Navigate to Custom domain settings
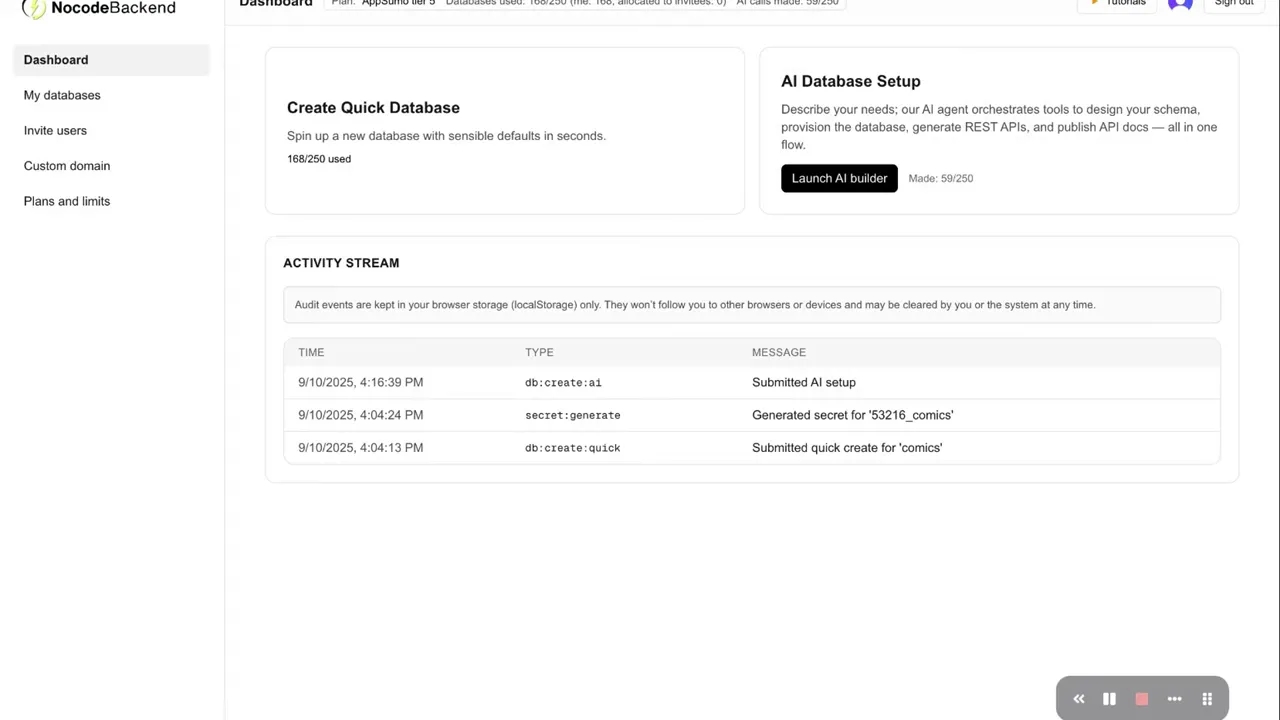The image size is (1280, 720). [67, 166]
